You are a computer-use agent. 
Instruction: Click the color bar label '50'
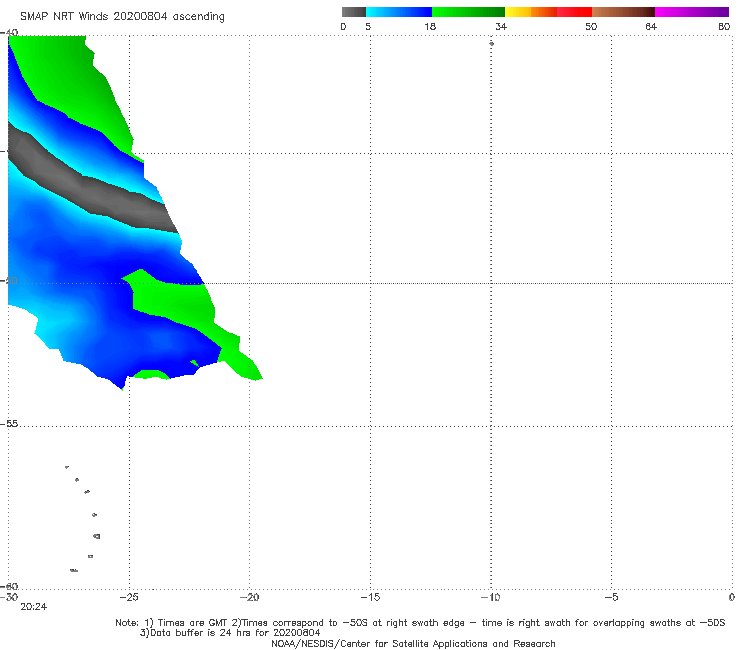tap(591, 27)
